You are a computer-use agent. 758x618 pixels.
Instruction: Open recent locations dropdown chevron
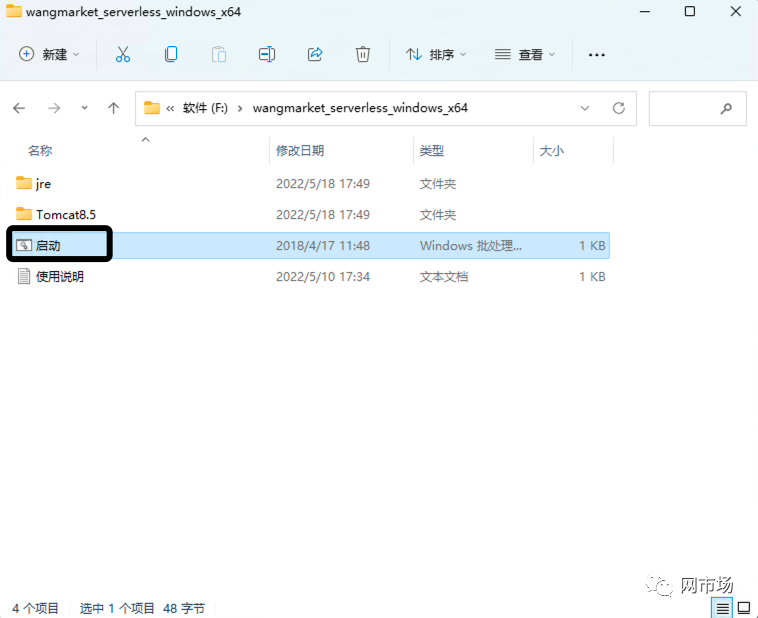[85, 108]
